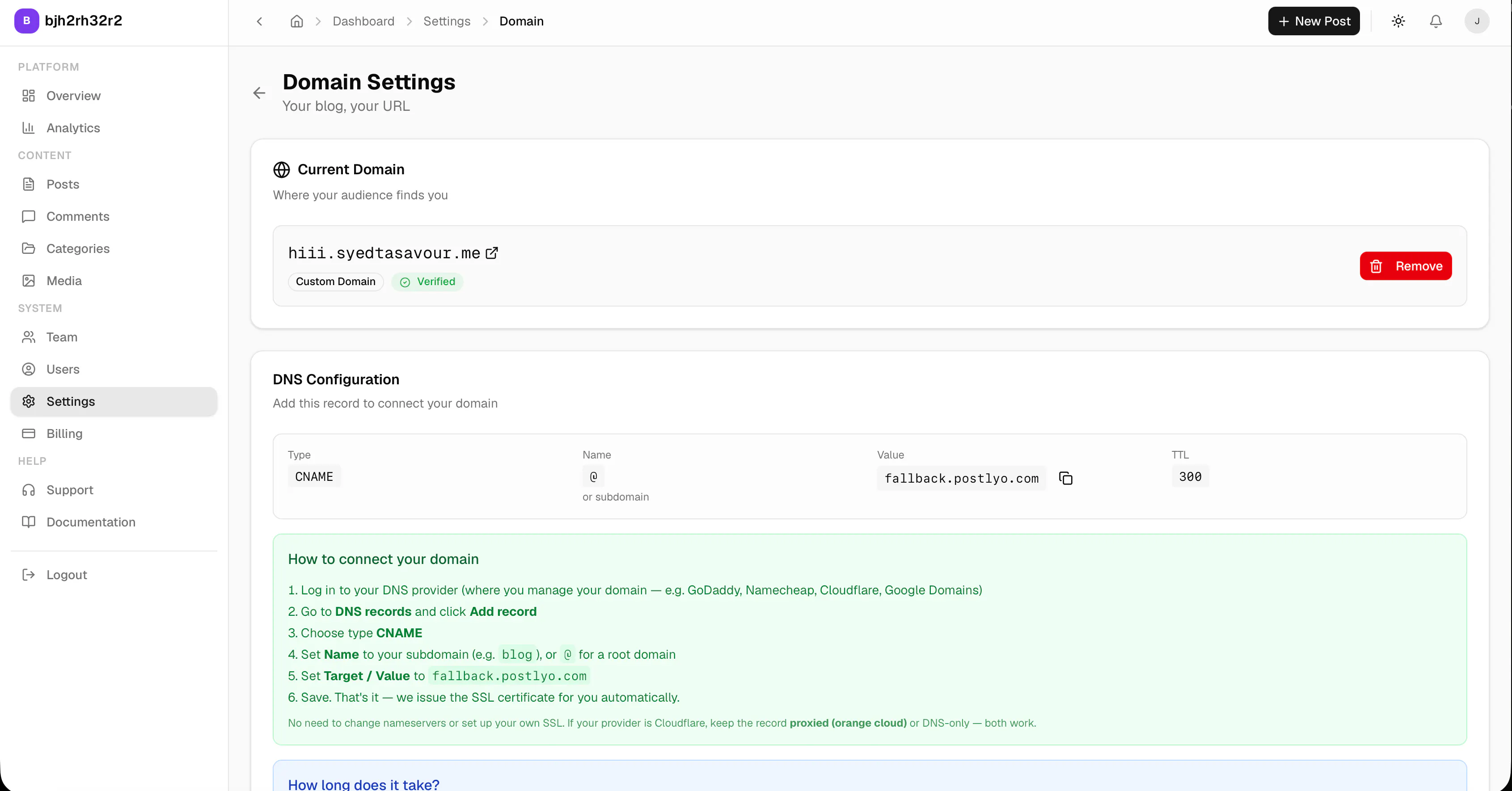Click the workspace name bjh2rh32r2
Image resolution: width=1512 pixels, height=791 pixels.
coord(83,21)
